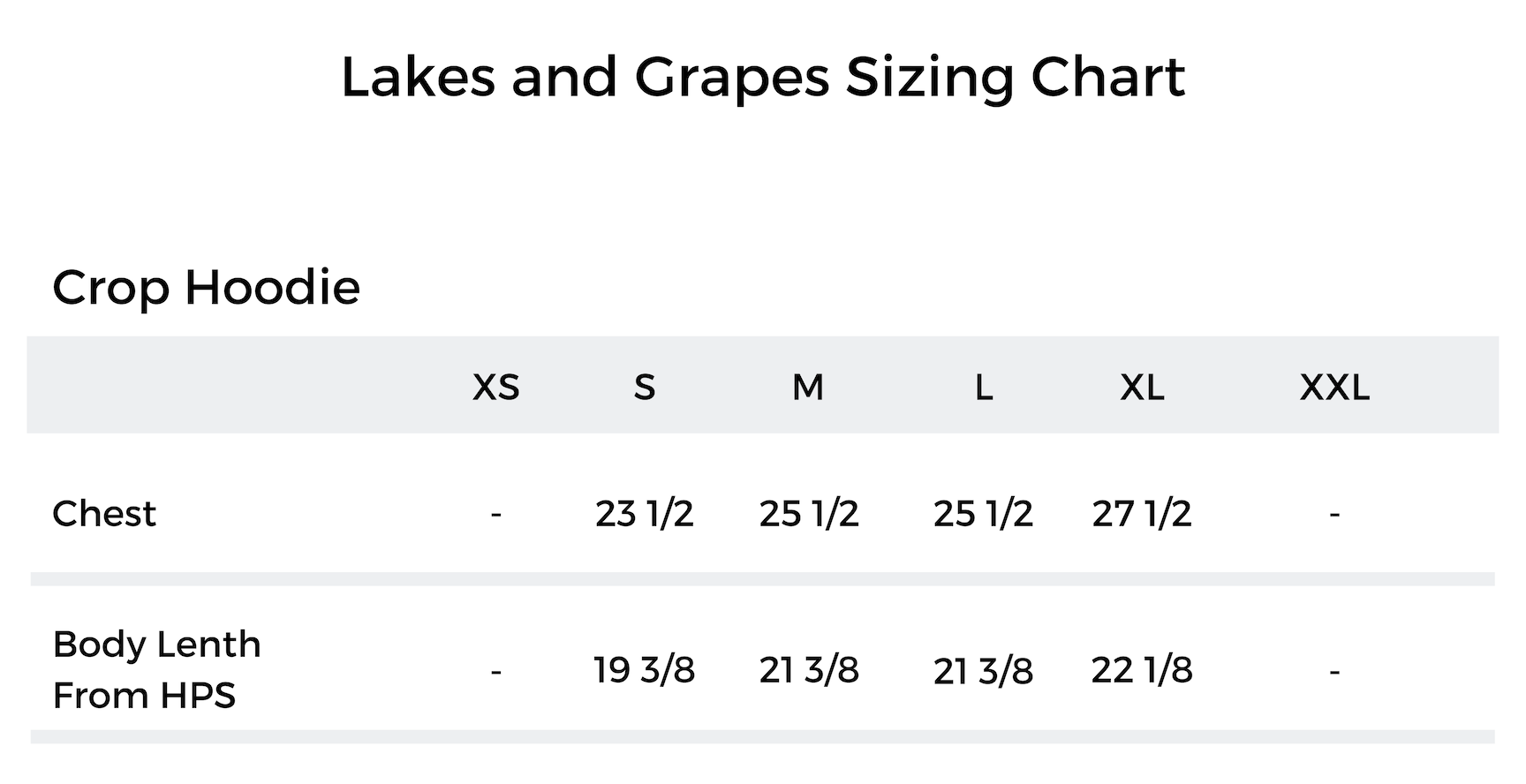Select the XXL size column header
Screen dimensions: 1526x784
(1334, 388)
